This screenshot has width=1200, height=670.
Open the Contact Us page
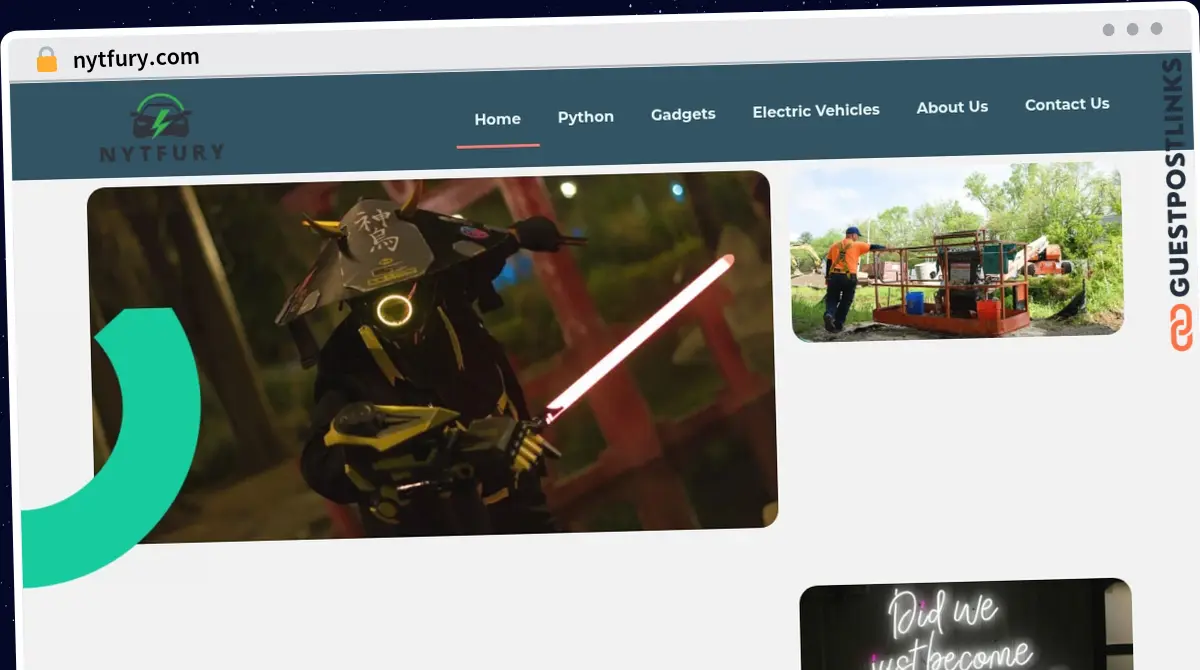1067,104
